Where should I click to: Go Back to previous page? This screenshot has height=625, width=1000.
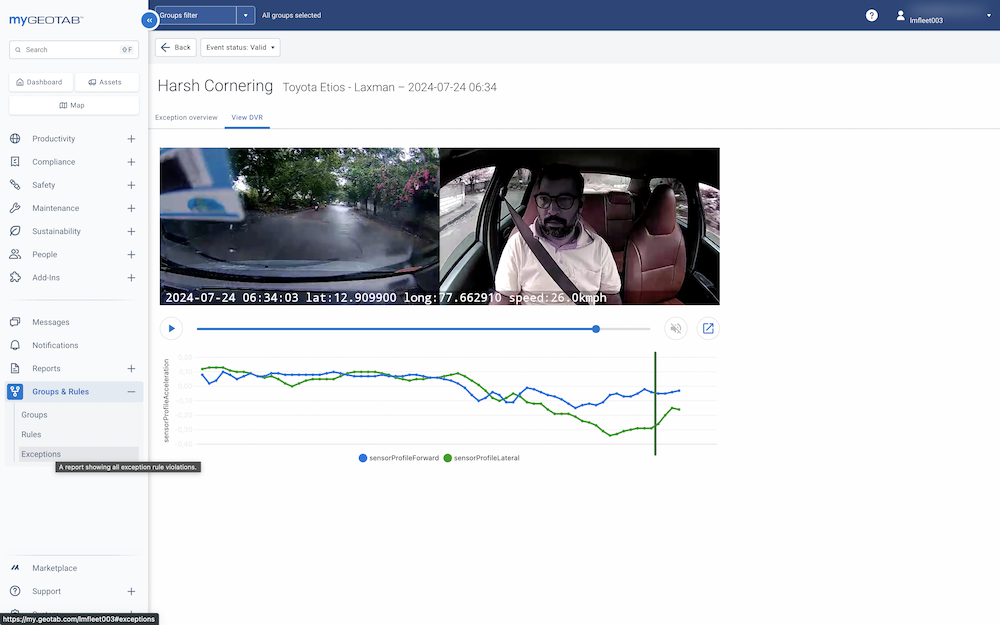coord(175,47)
